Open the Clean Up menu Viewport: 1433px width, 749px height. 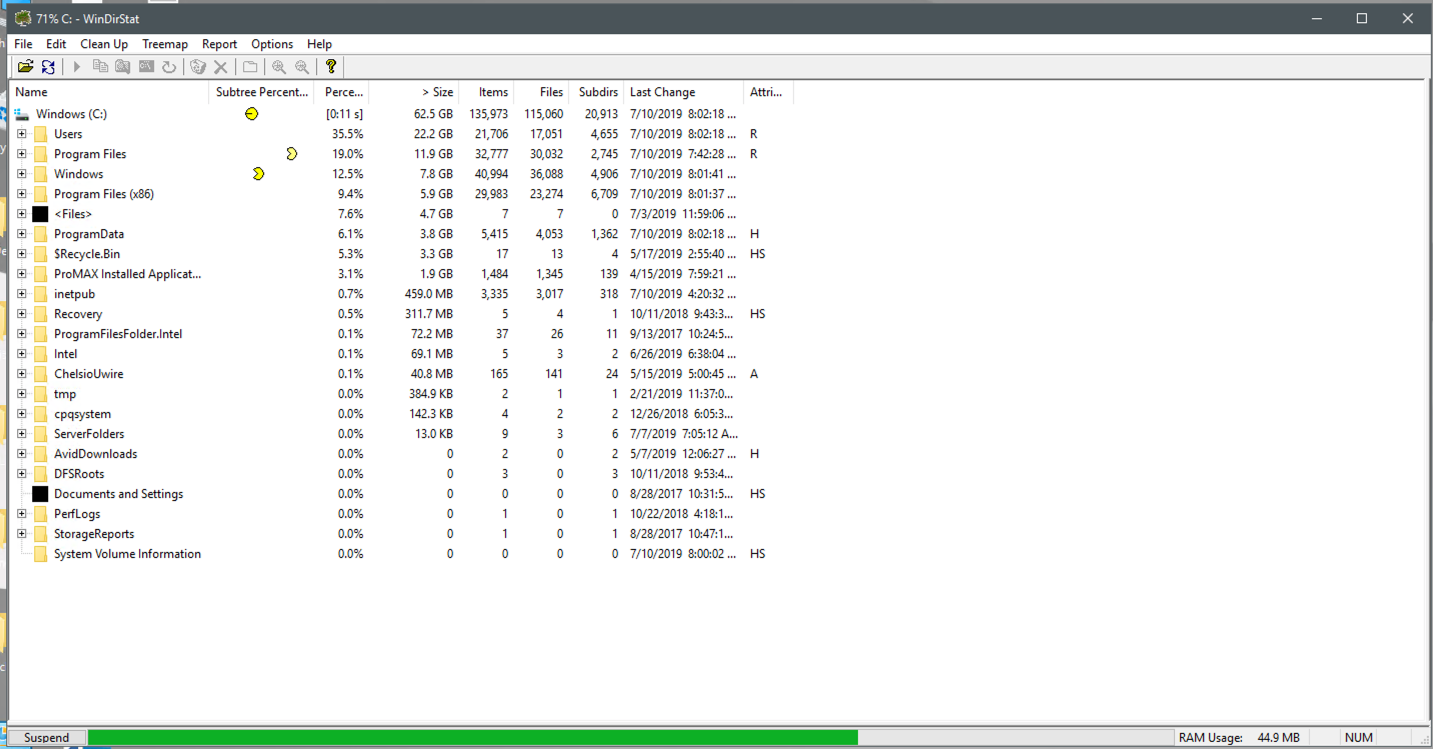point(104,44)
